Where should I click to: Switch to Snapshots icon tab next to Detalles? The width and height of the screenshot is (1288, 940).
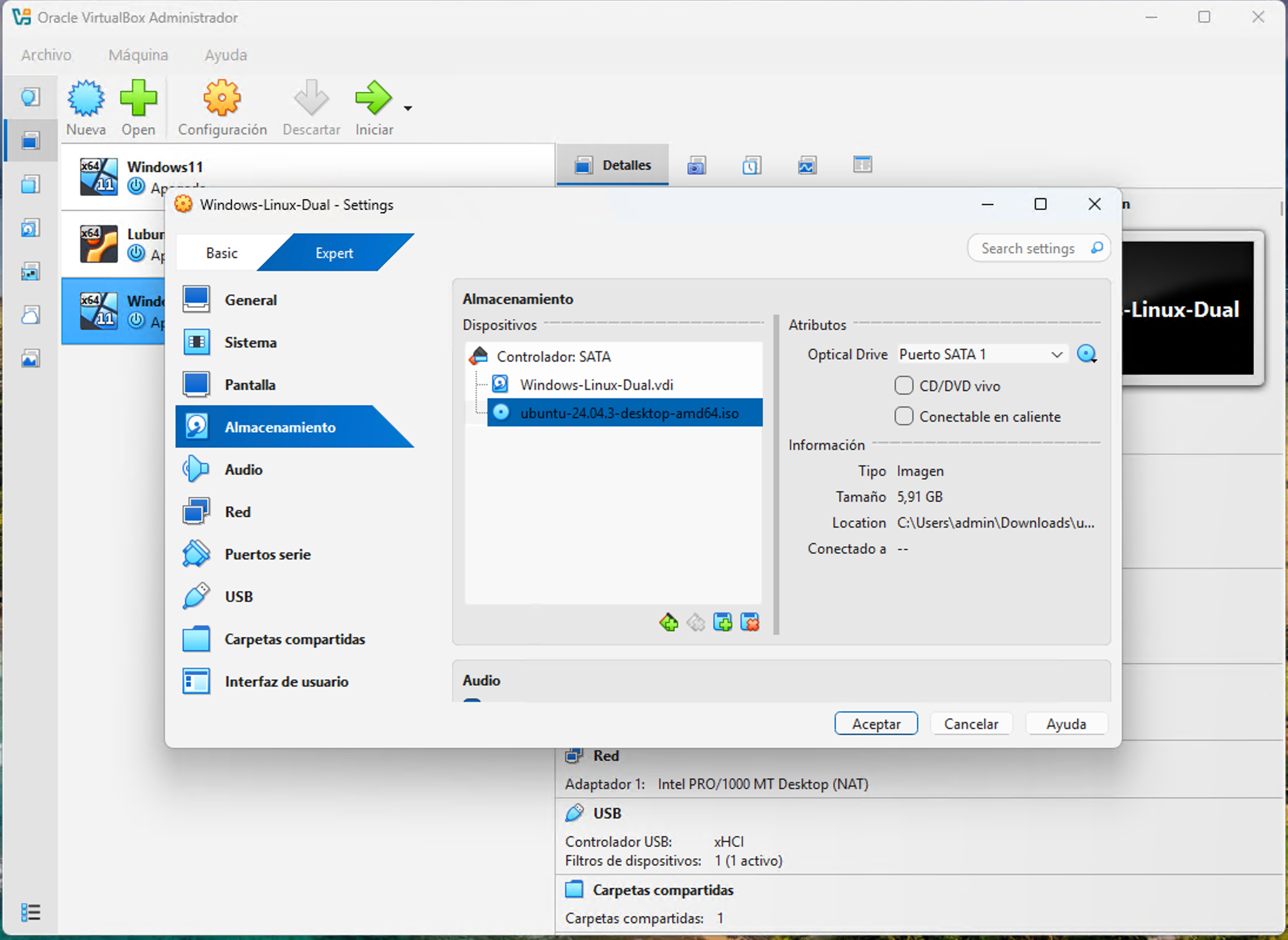pyautogui.click(x=696, y=166)
